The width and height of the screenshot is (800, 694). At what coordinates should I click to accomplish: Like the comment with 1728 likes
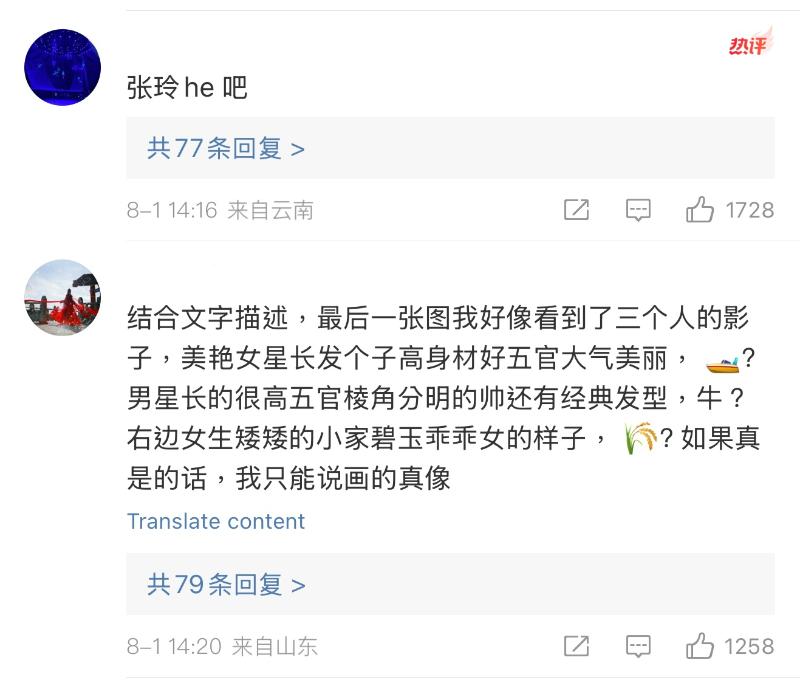(700, 210)
